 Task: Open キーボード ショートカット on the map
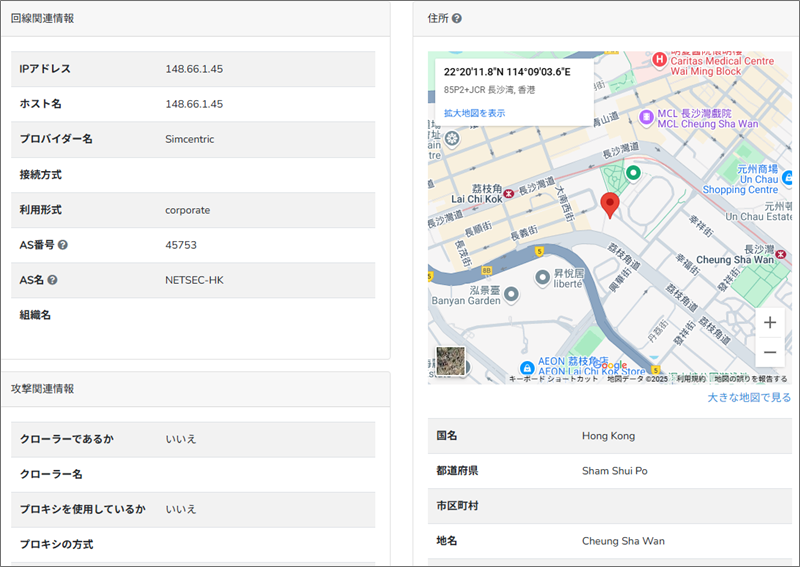click(x=553, y=379)
